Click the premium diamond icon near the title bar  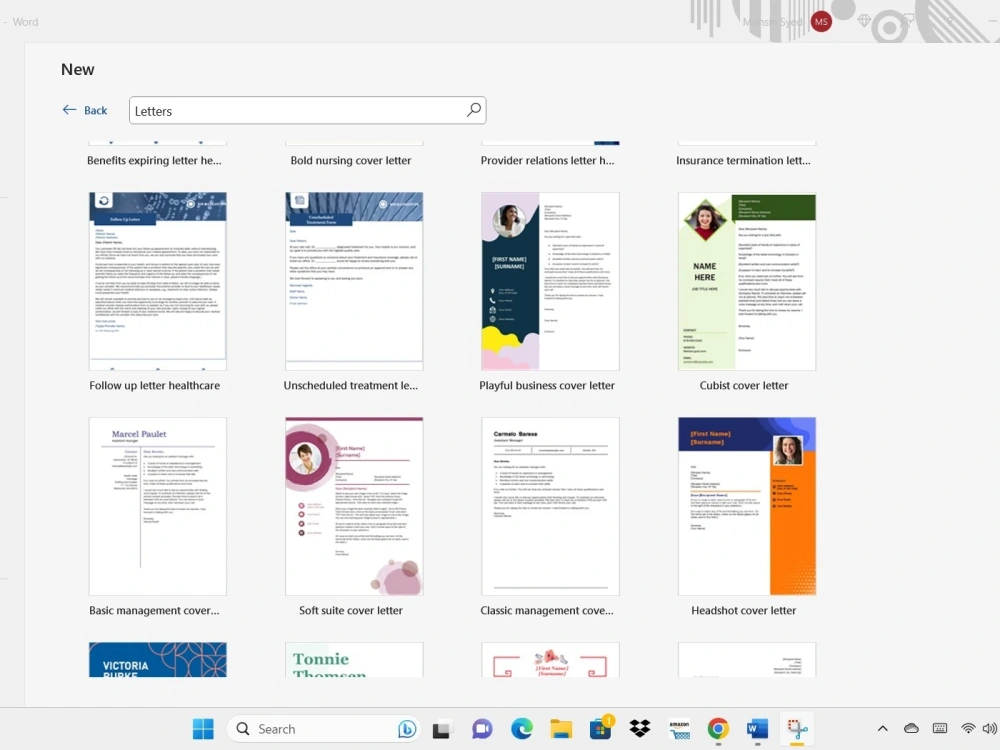[864, 20]
